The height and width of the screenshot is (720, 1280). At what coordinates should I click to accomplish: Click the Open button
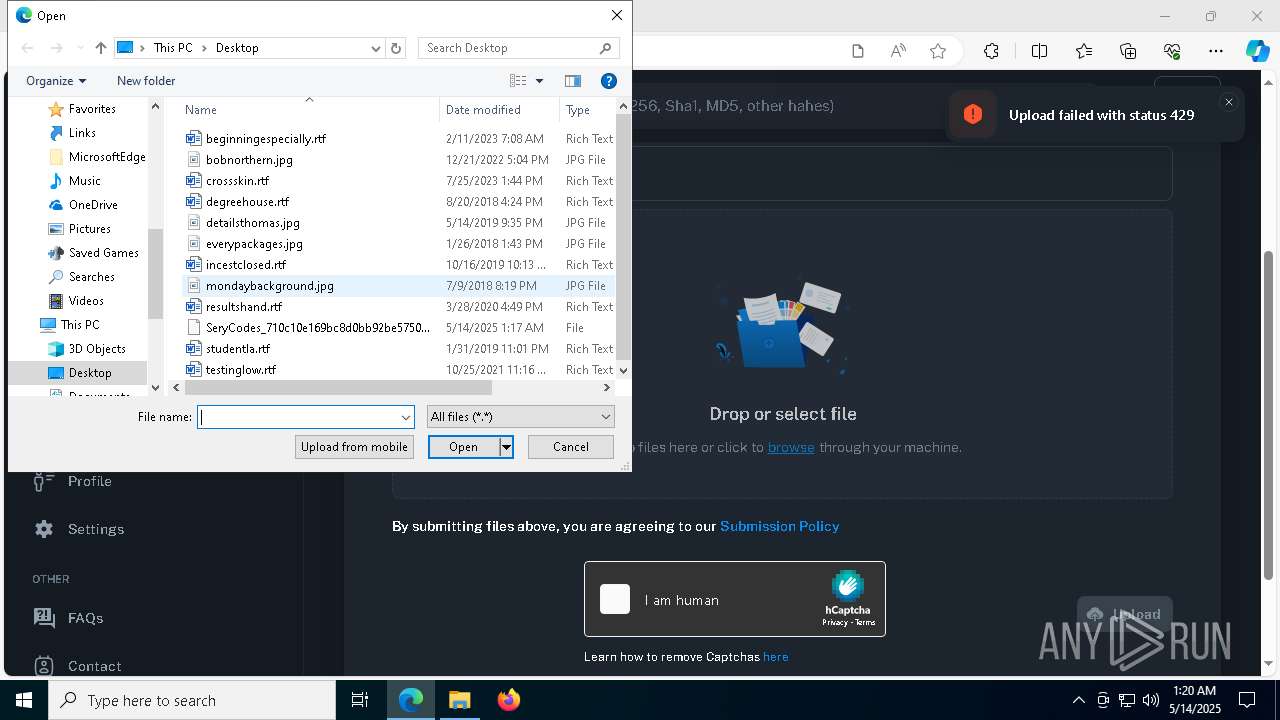(463, 447)
